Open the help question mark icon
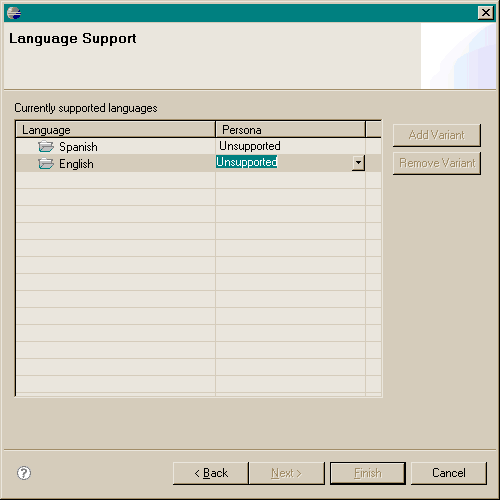Screen dimensions: 500x500 24,473
